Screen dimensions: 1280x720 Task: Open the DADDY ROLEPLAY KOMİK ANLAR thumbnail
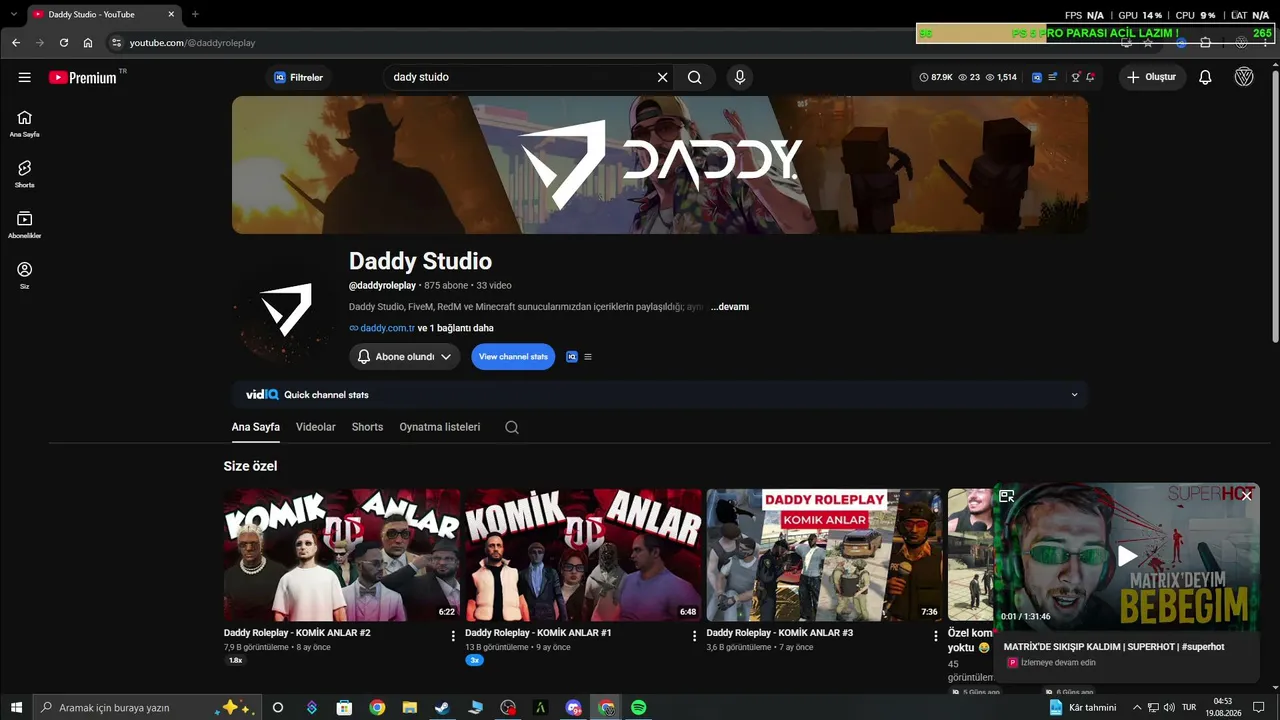click(x=825, y=555)
